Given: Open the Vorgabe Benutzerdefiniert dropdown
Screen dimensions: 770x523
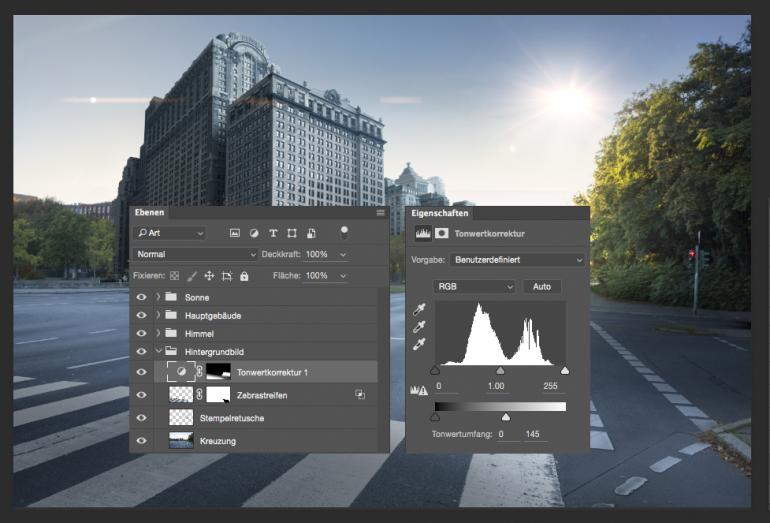Looking at the screenshot, I should point(517,260).
